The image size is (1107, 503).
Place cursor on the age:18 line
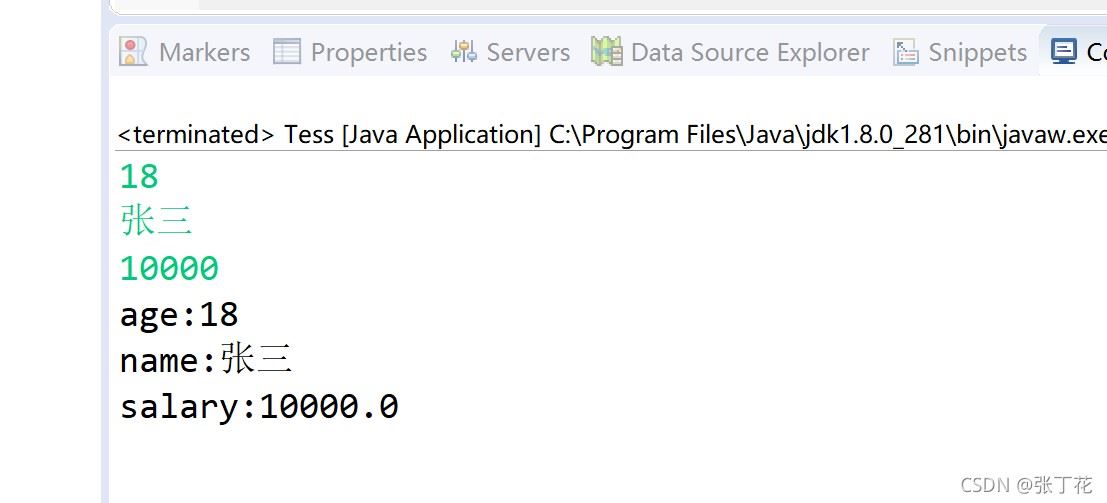[x=179, y=315]
